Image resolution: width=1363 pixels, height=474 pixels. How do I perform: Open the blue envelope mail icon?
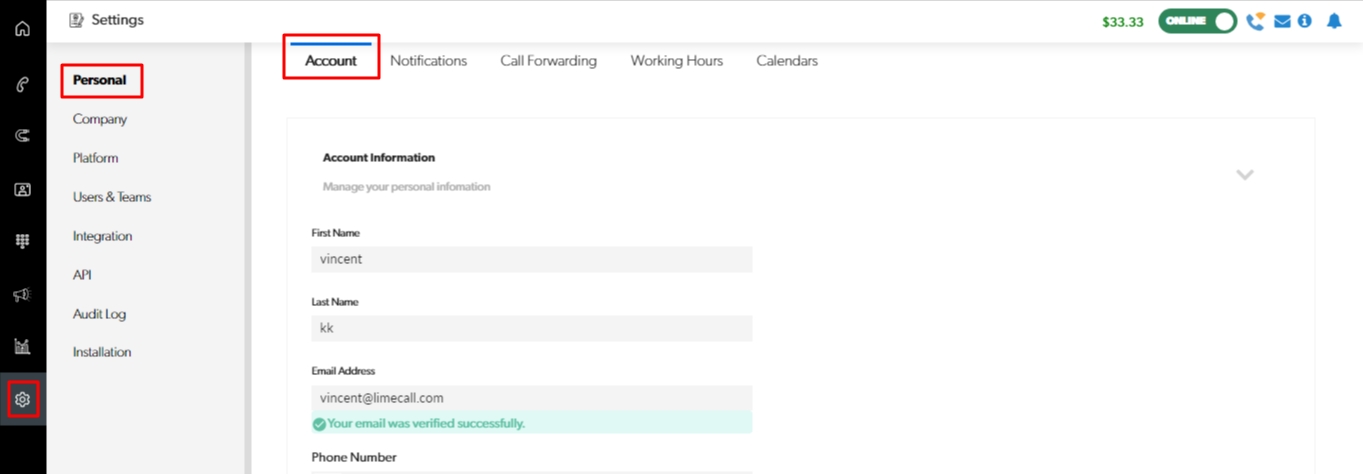[x=1282, y=21]
